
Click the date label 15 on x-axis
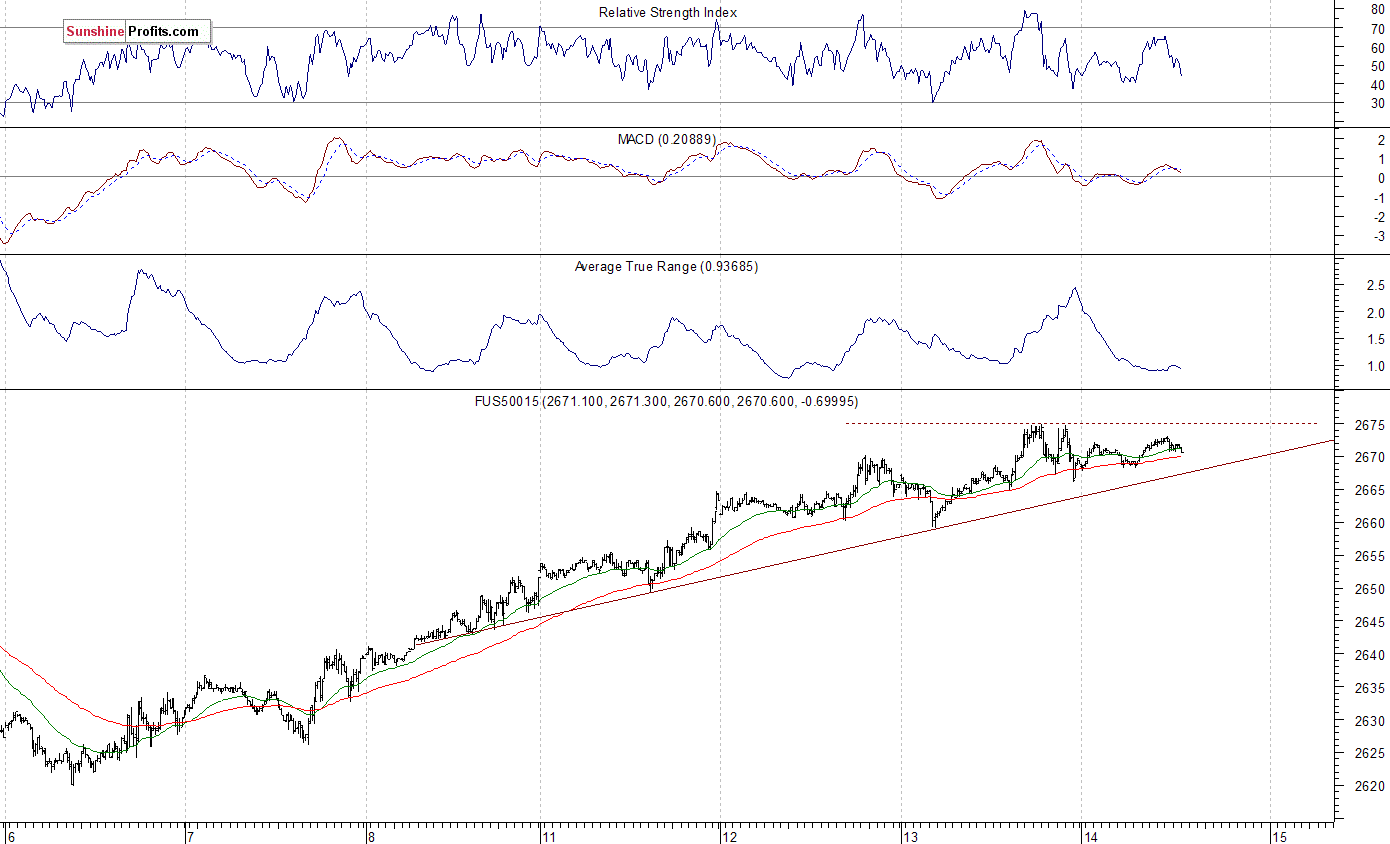tap(1279, 836)
